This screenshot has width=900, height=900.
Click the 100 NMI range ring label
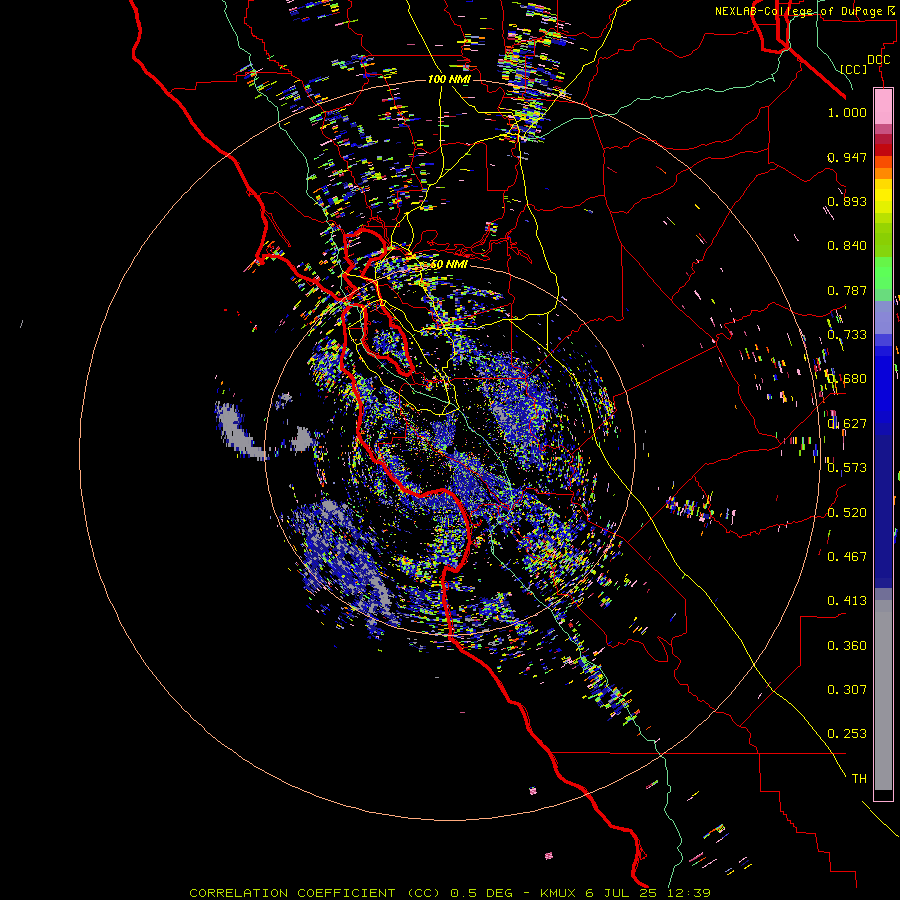click(x=449, y=79)
